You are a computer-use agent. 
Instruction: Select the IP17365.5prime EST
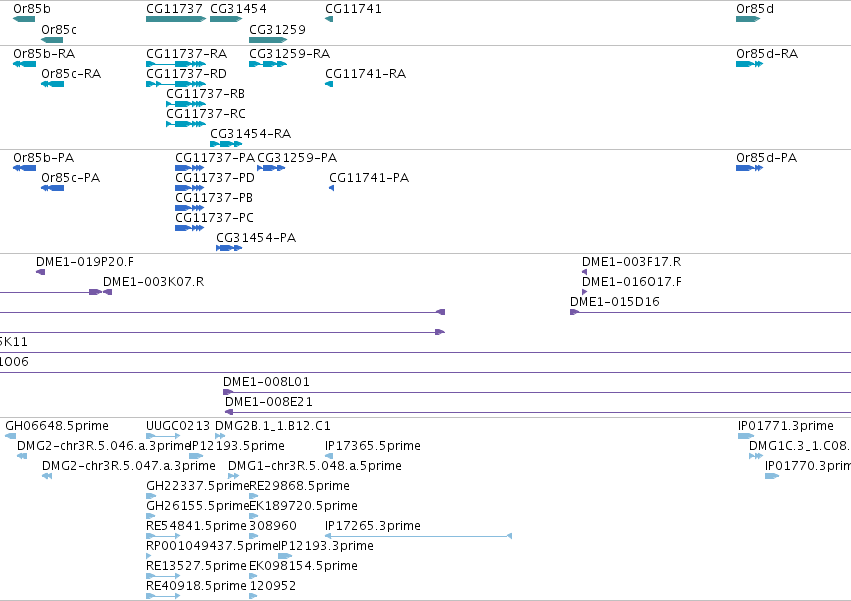tap(329, 456)
